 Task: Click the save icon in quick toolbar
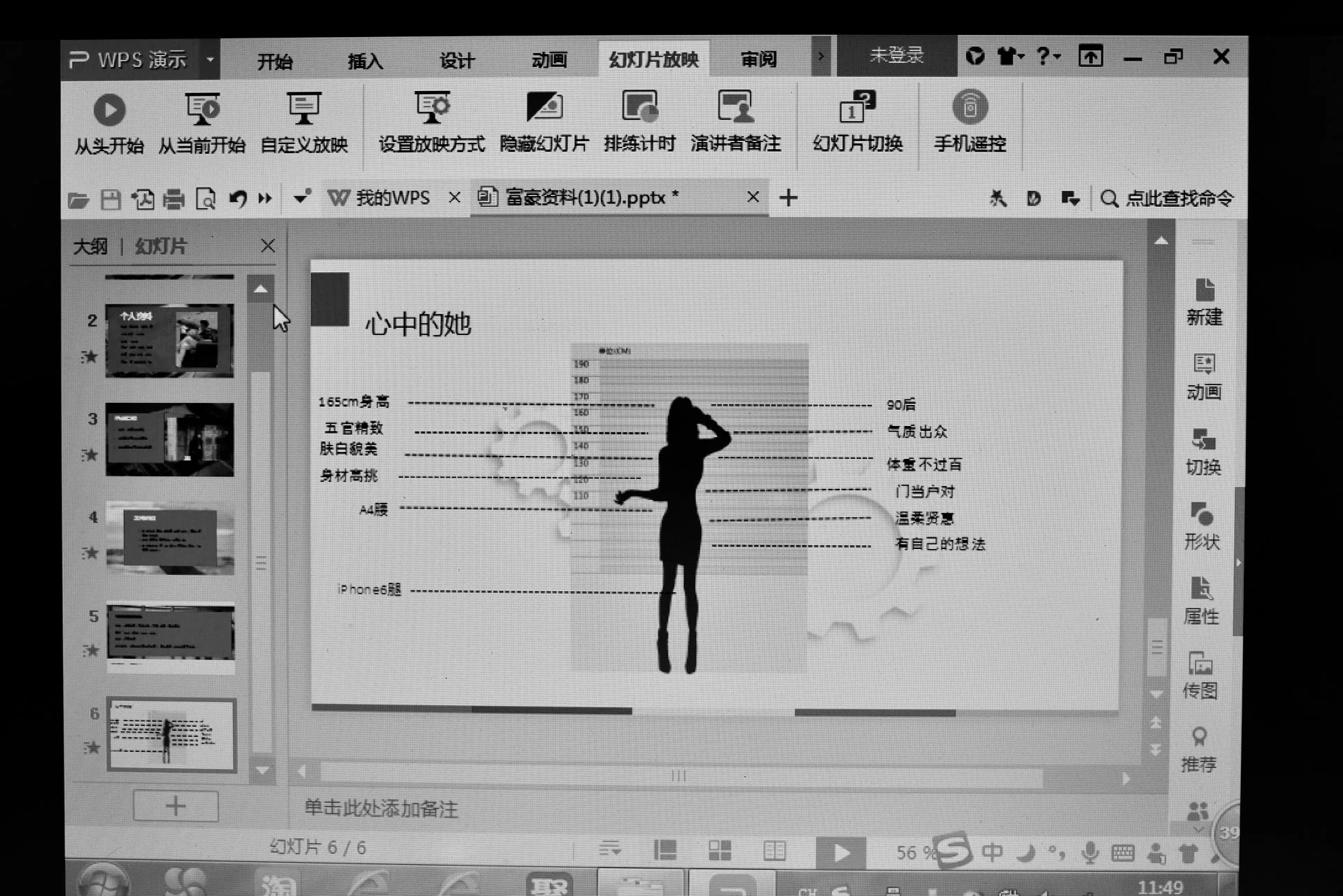111,200
